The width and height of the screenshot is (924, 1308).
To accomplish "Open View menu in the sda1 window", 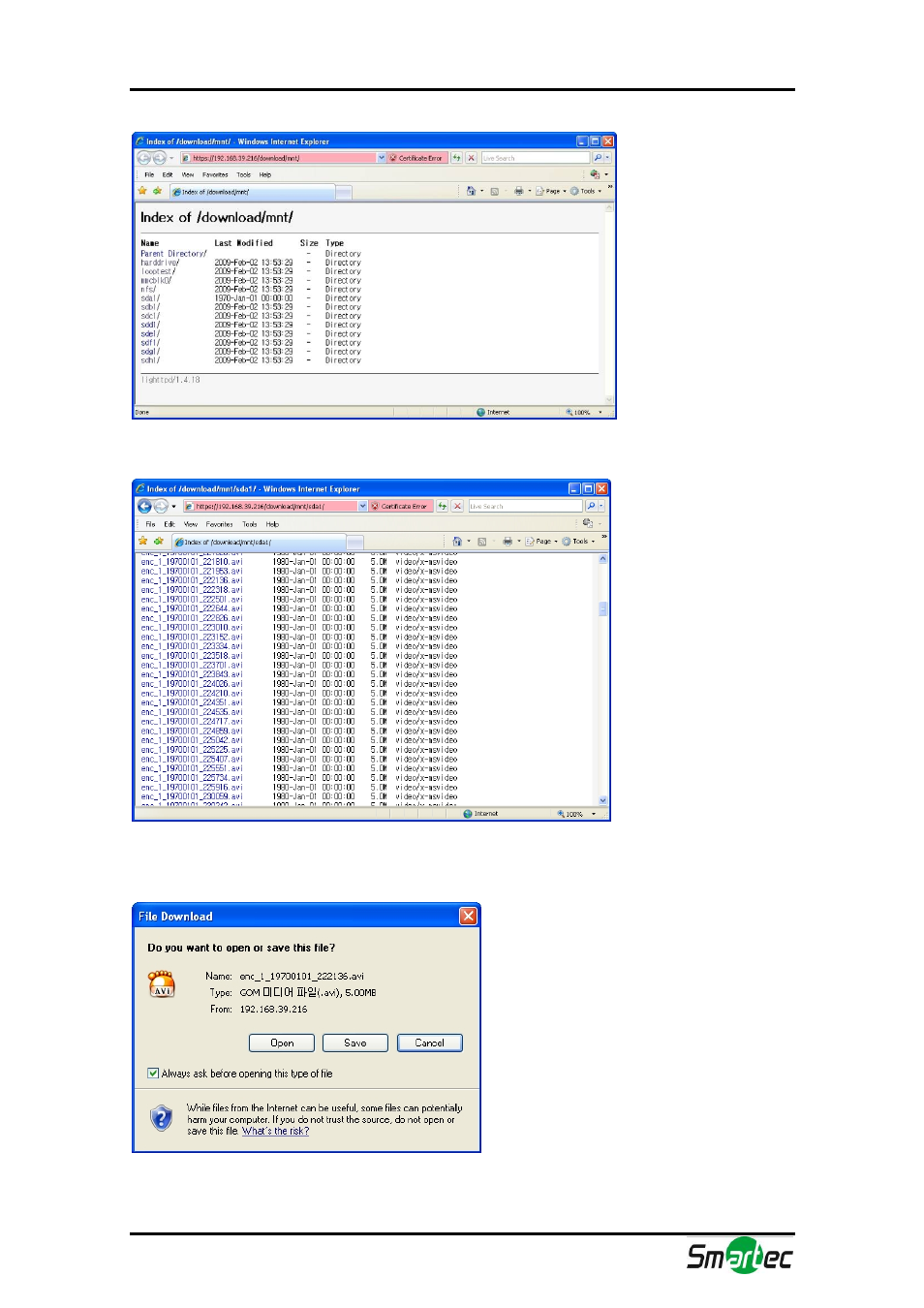I will 191,524.
